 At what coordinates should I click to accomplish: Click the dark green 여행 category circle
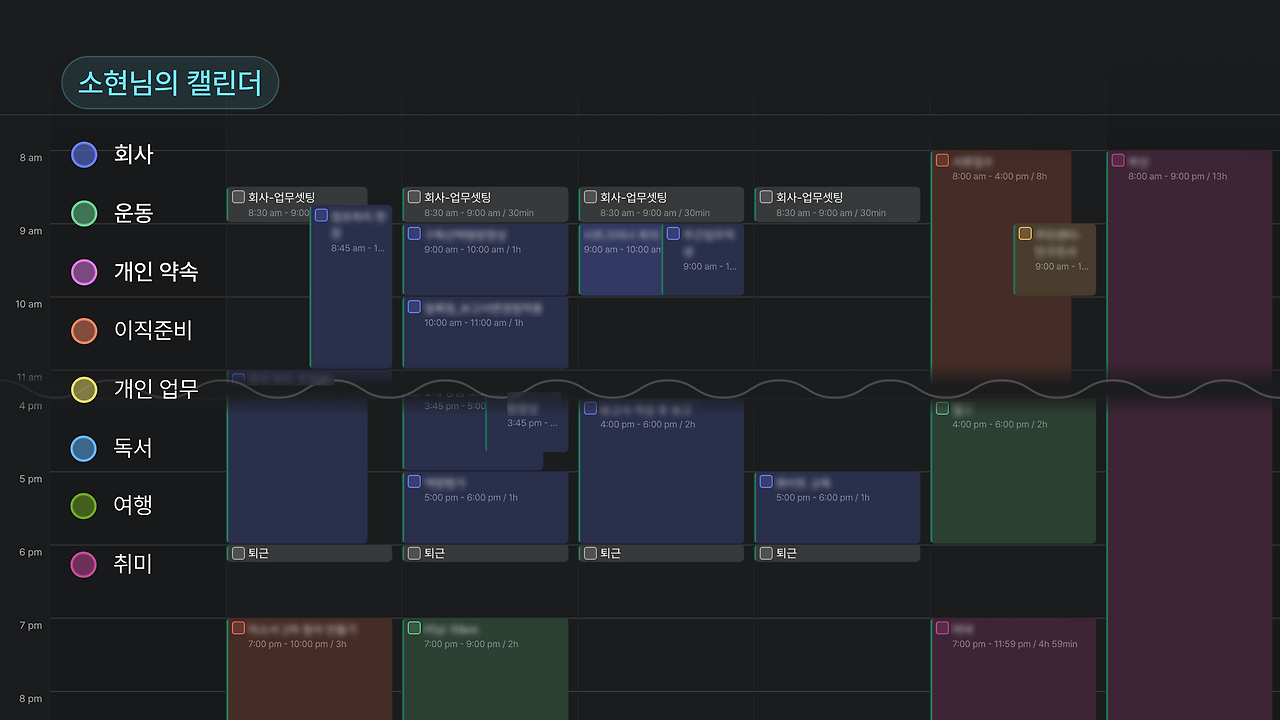84,506
